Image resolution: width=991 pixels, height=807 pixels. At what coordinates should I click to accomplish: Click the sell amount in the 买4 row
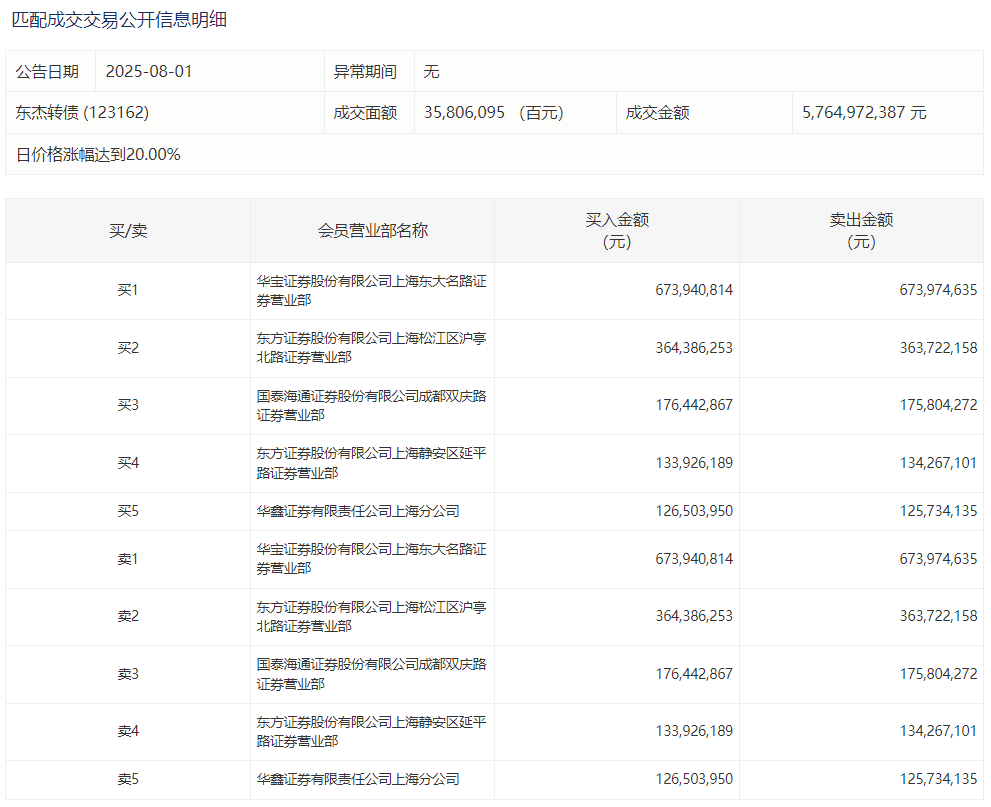tap(938, 464)
